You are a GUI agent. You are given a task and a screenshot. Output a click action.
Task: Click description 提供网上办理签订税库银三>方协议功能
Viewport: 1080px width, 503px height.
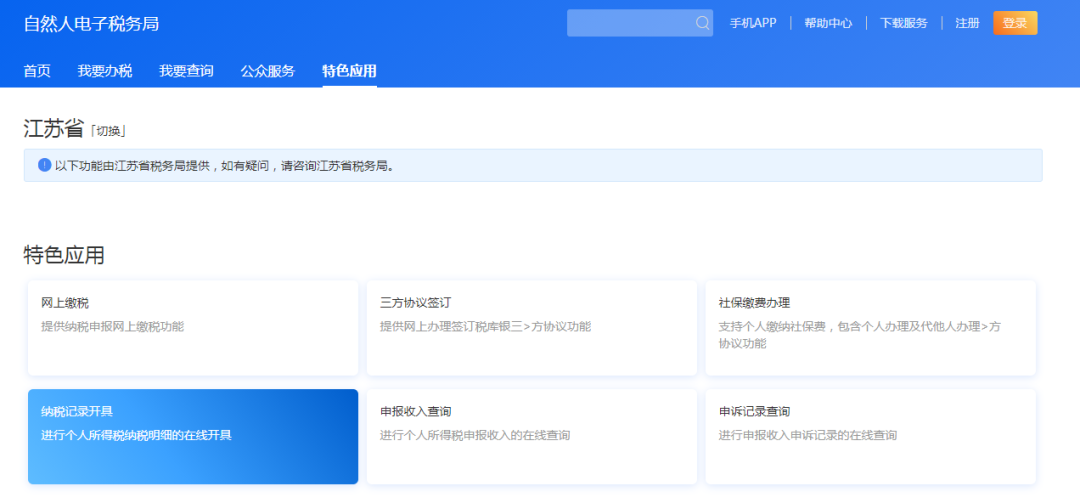pos(486,327)
